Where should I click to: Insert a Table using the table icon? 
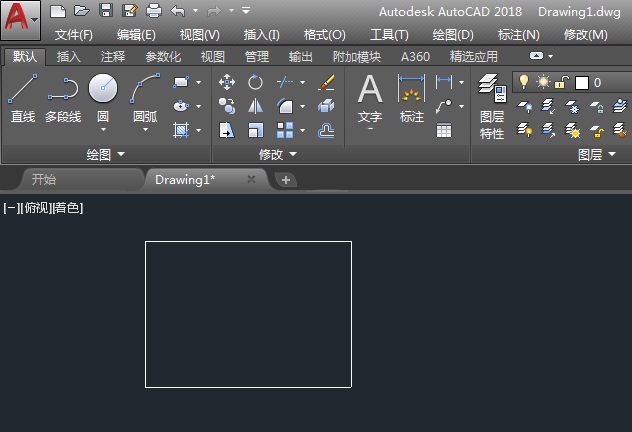pyautogui.click(x=444, y=131)
